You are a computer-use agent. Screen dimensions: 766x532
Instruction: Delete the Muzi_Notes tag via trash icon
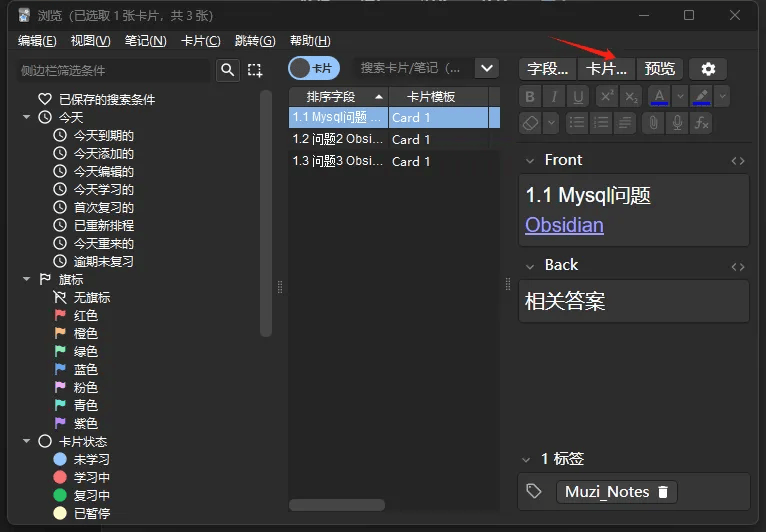click(x=663, y=492)
